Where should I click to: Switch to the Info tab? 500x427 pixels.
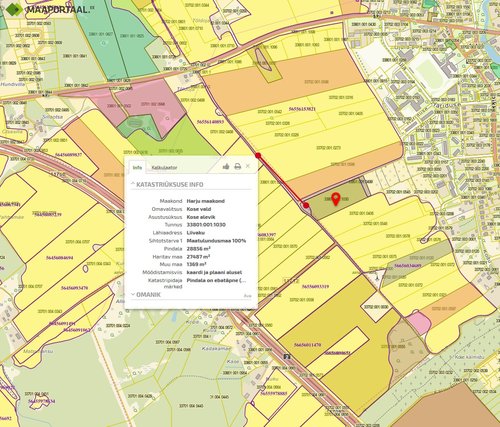click(137, 167)
